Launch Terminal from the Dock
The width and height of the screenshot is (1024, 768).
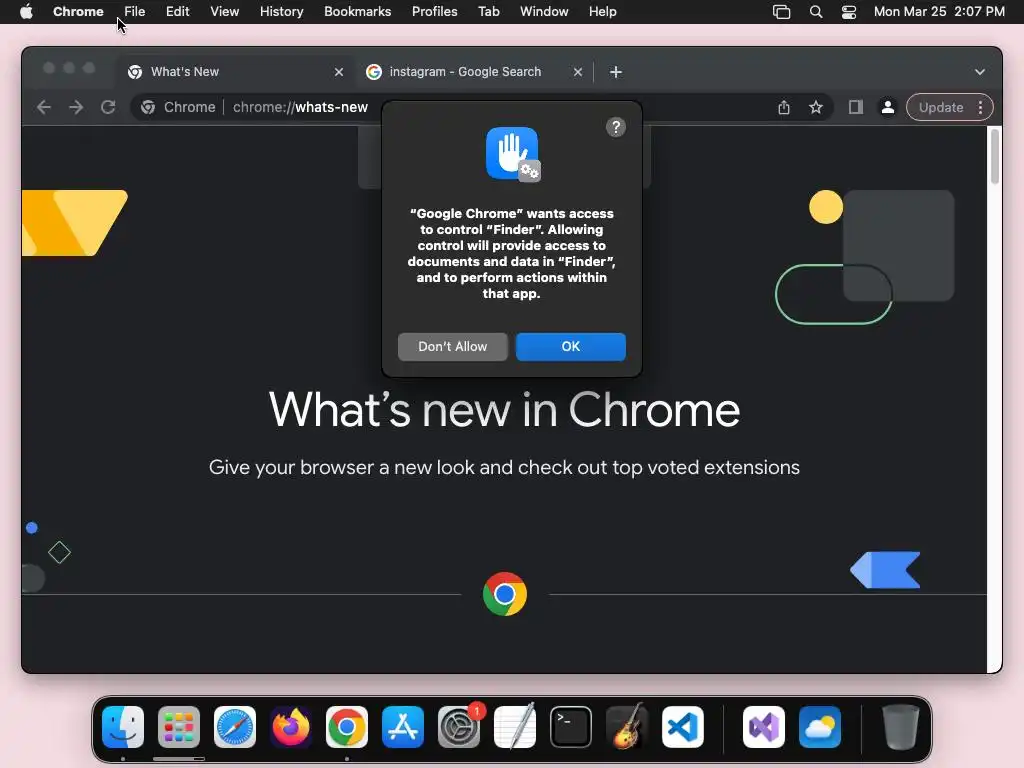[x=571, y=727]
